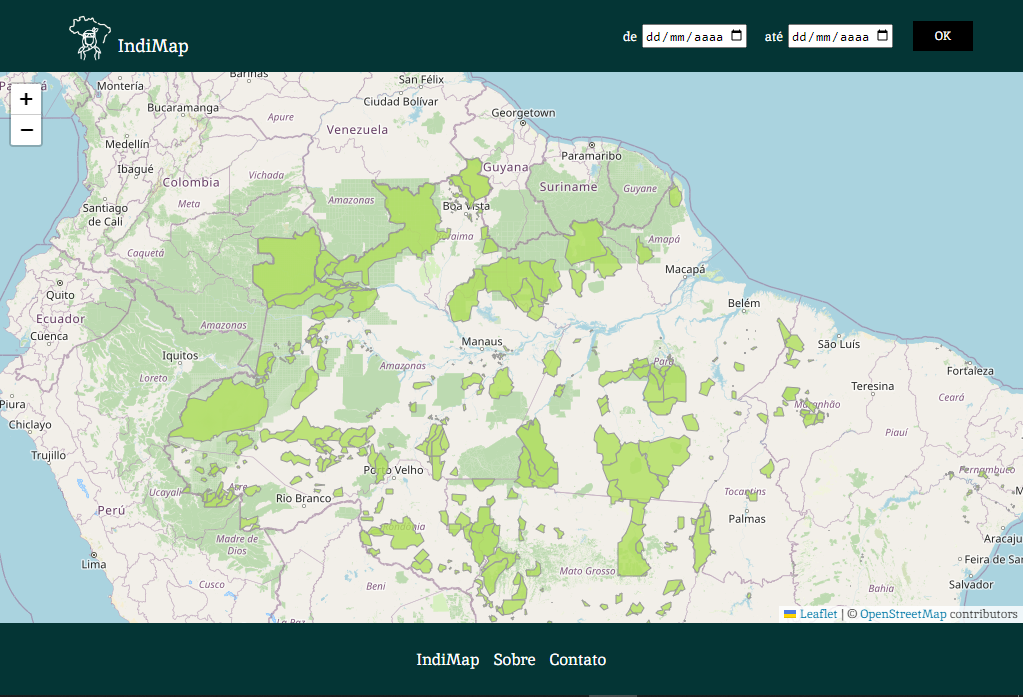Zoom out of the map with the minus button
Image resolution: width=1024 pixels, height=699 pixels.
click(x=26, y=130)
